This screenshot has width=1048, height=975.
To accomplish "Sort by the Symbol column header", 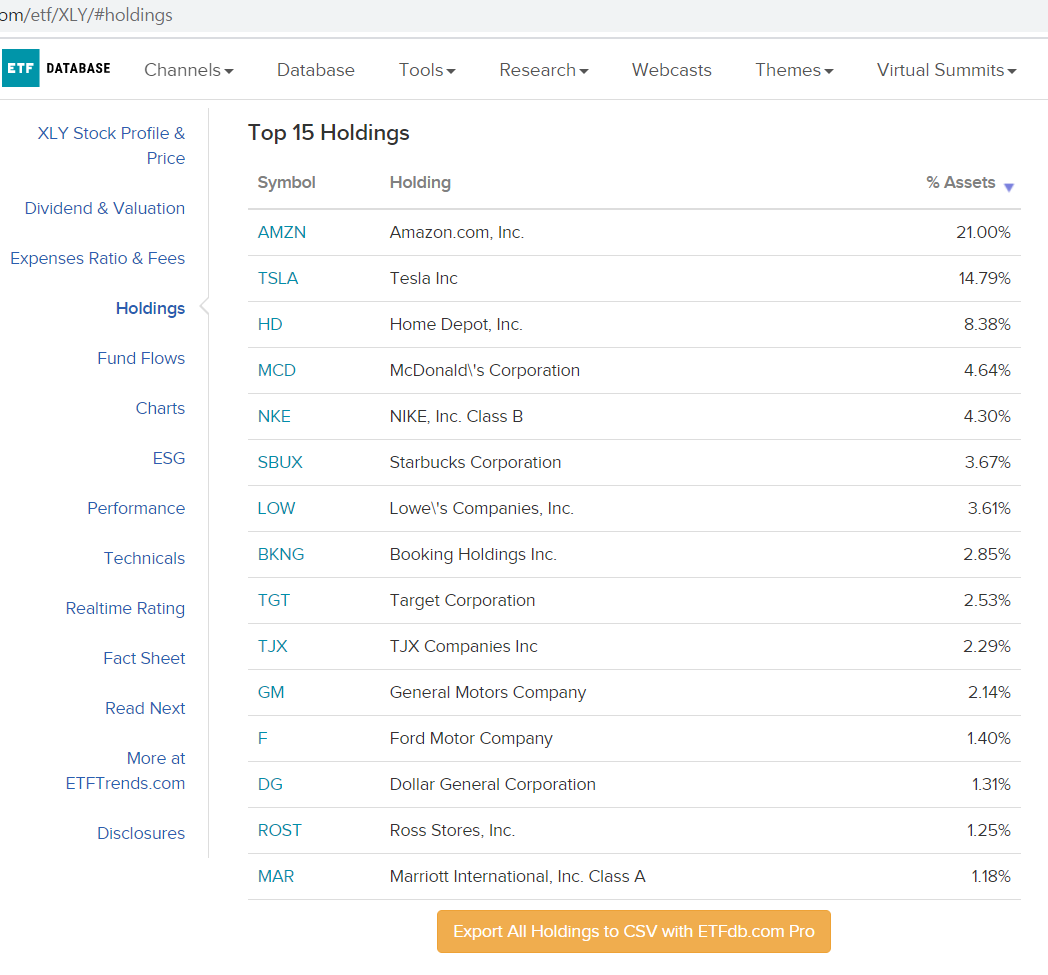I will click(286, 182).
